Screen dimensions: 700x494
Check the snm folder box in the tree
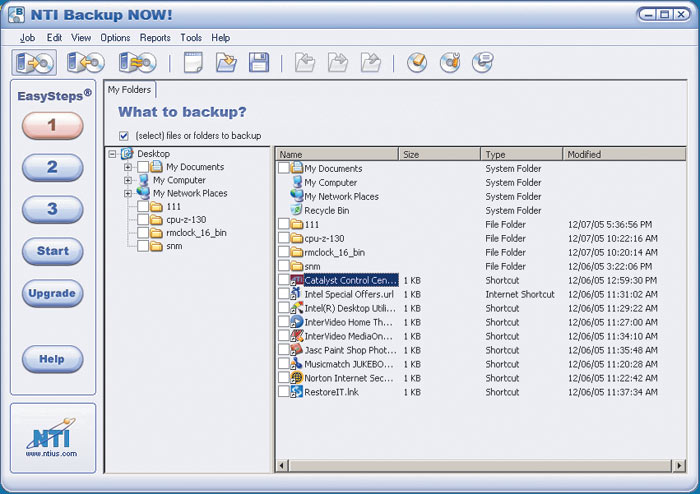coord(143,246)
